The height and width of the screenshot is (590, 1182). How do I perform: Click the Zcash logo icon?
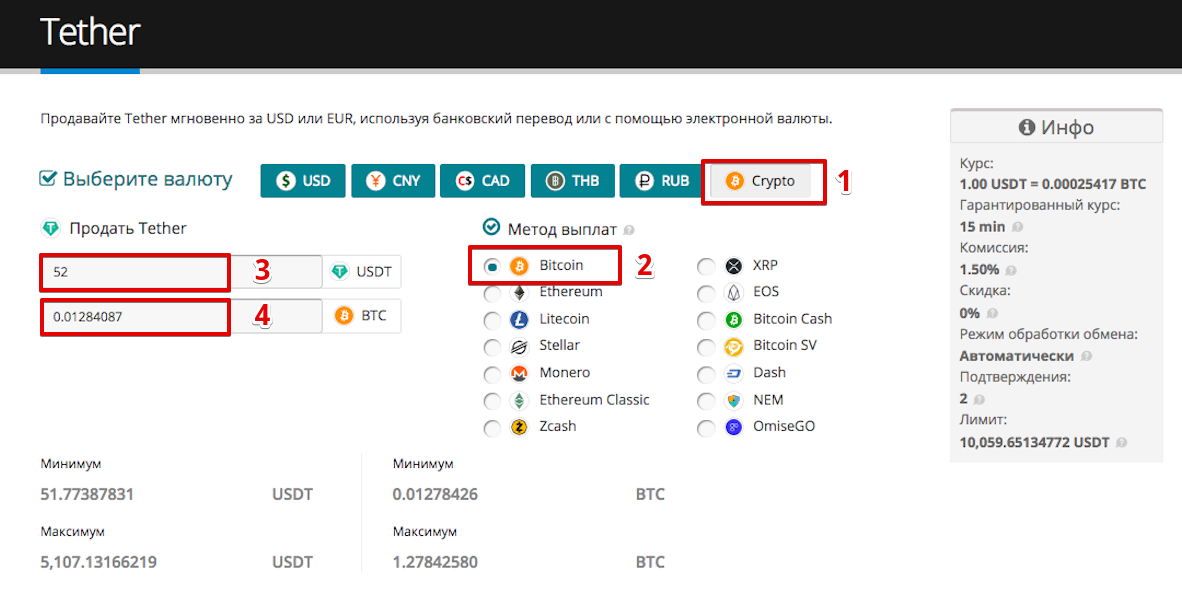(519, 427)
